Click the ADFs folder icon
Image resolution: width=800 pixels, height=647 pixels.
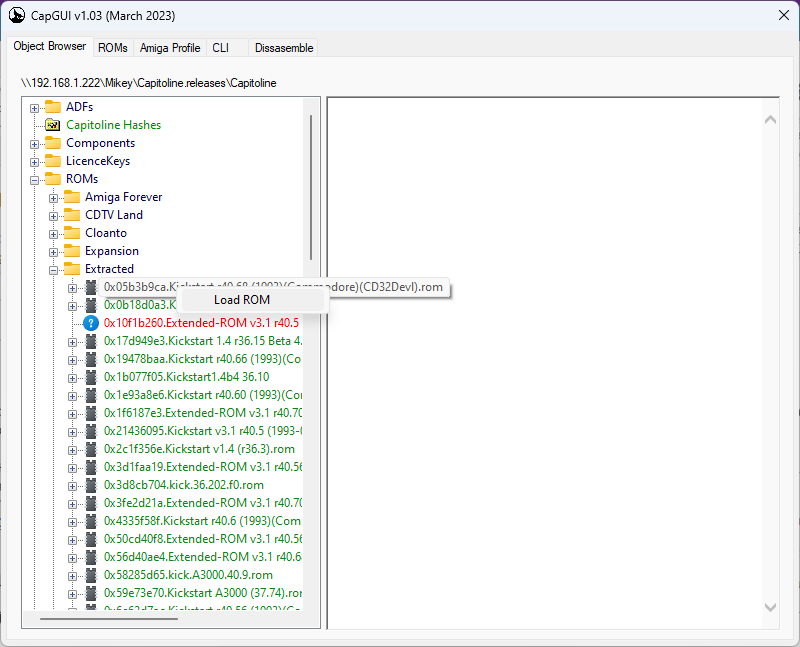tap(53, 107)
